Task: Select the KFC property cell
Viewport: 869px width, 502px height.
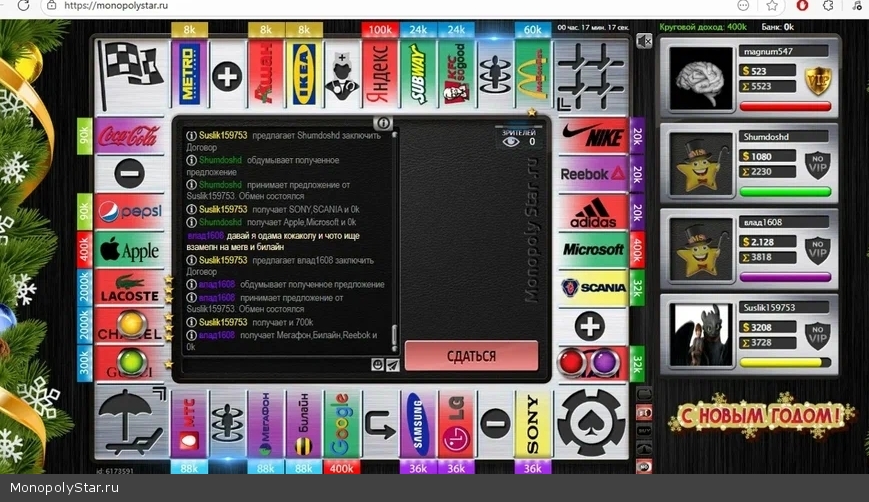Action: (x=457, y=75)
